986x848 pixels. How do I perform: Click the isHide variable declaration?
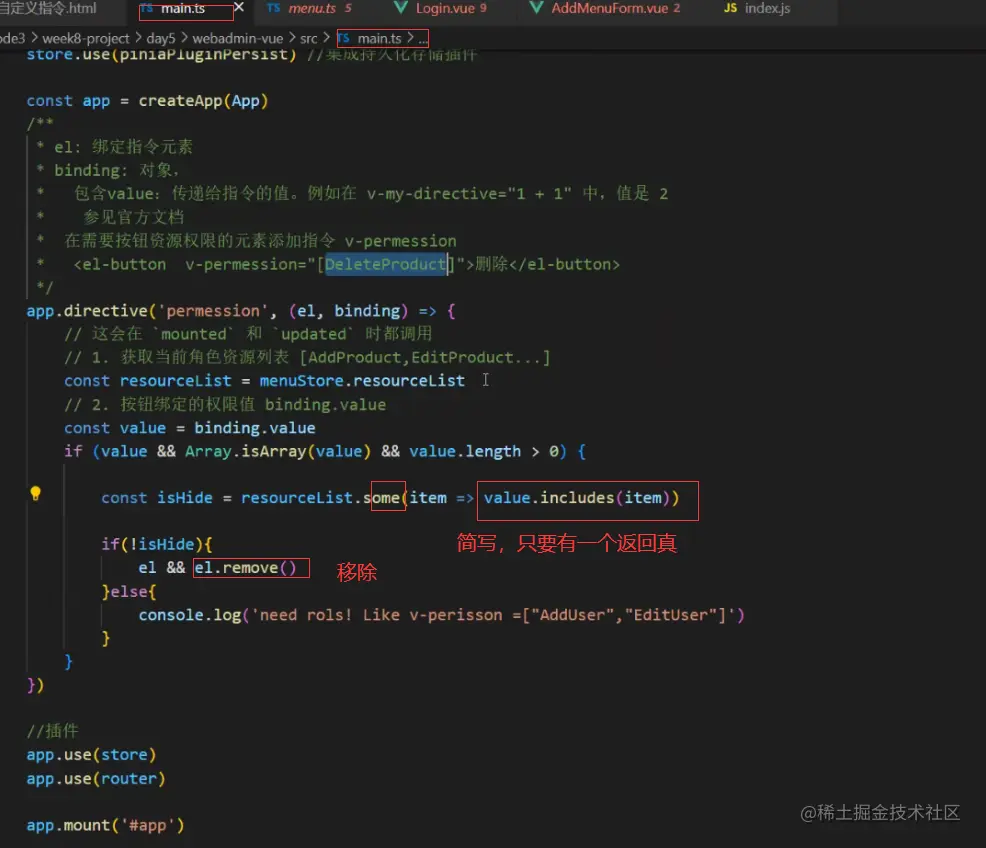click(185, 498)
